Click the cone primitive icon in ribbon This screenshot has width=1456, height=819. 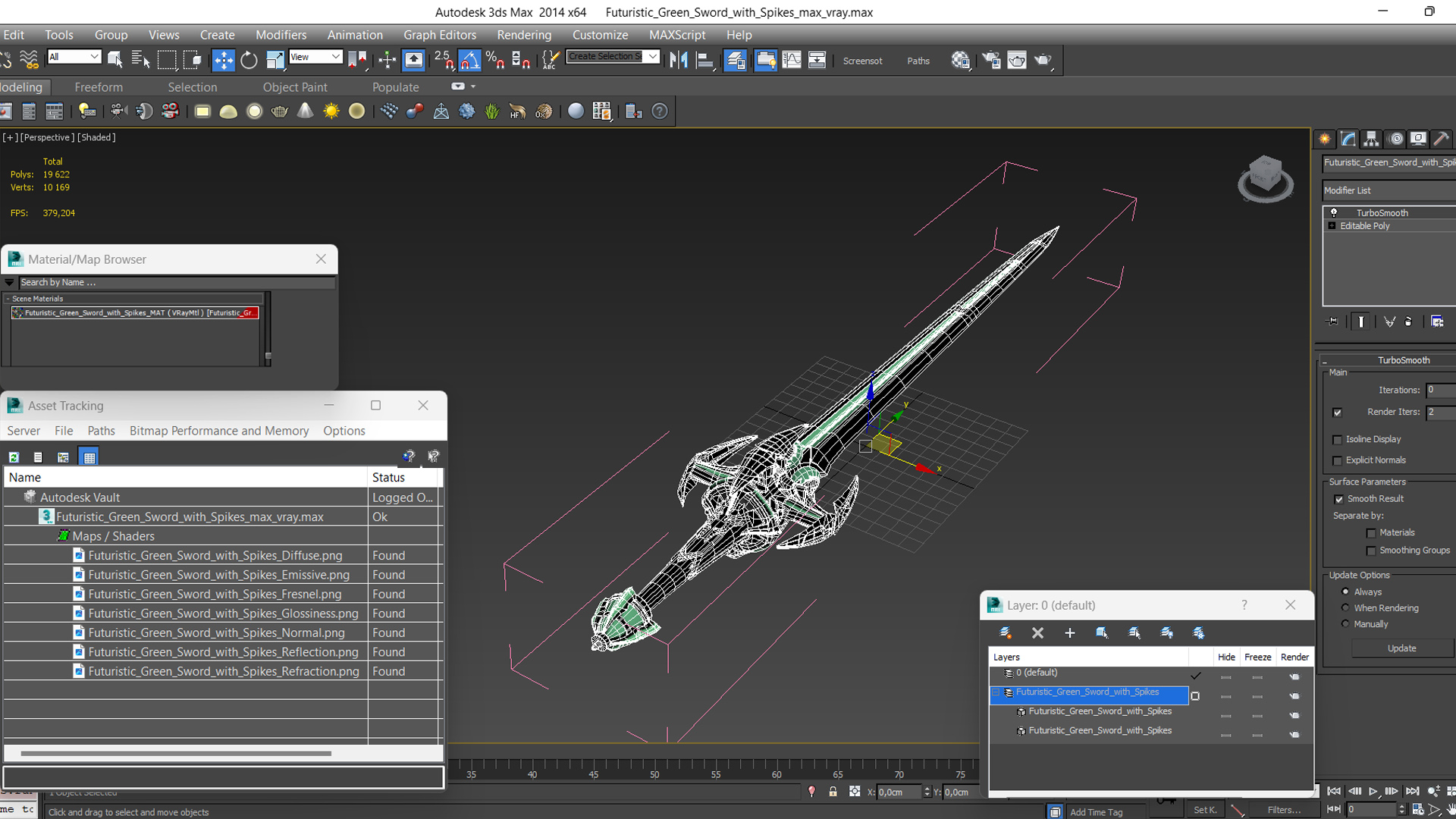click(305, 111)
